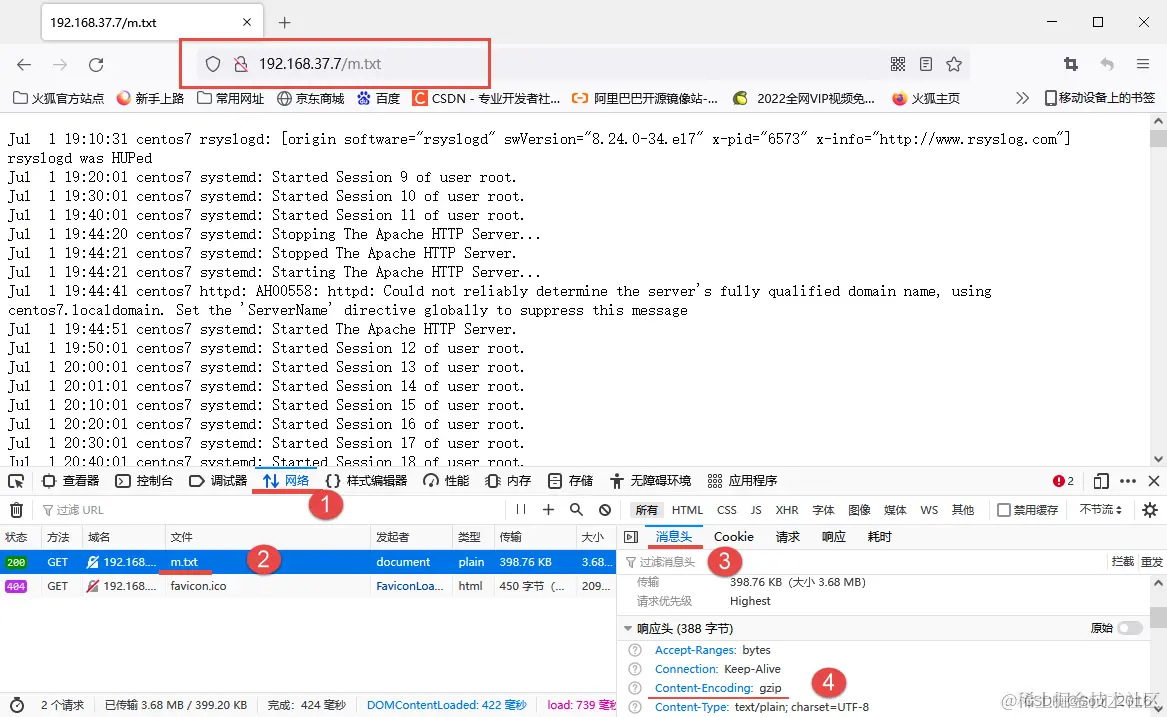Switch responsive design mode icon

click(x=1101, y=481)
